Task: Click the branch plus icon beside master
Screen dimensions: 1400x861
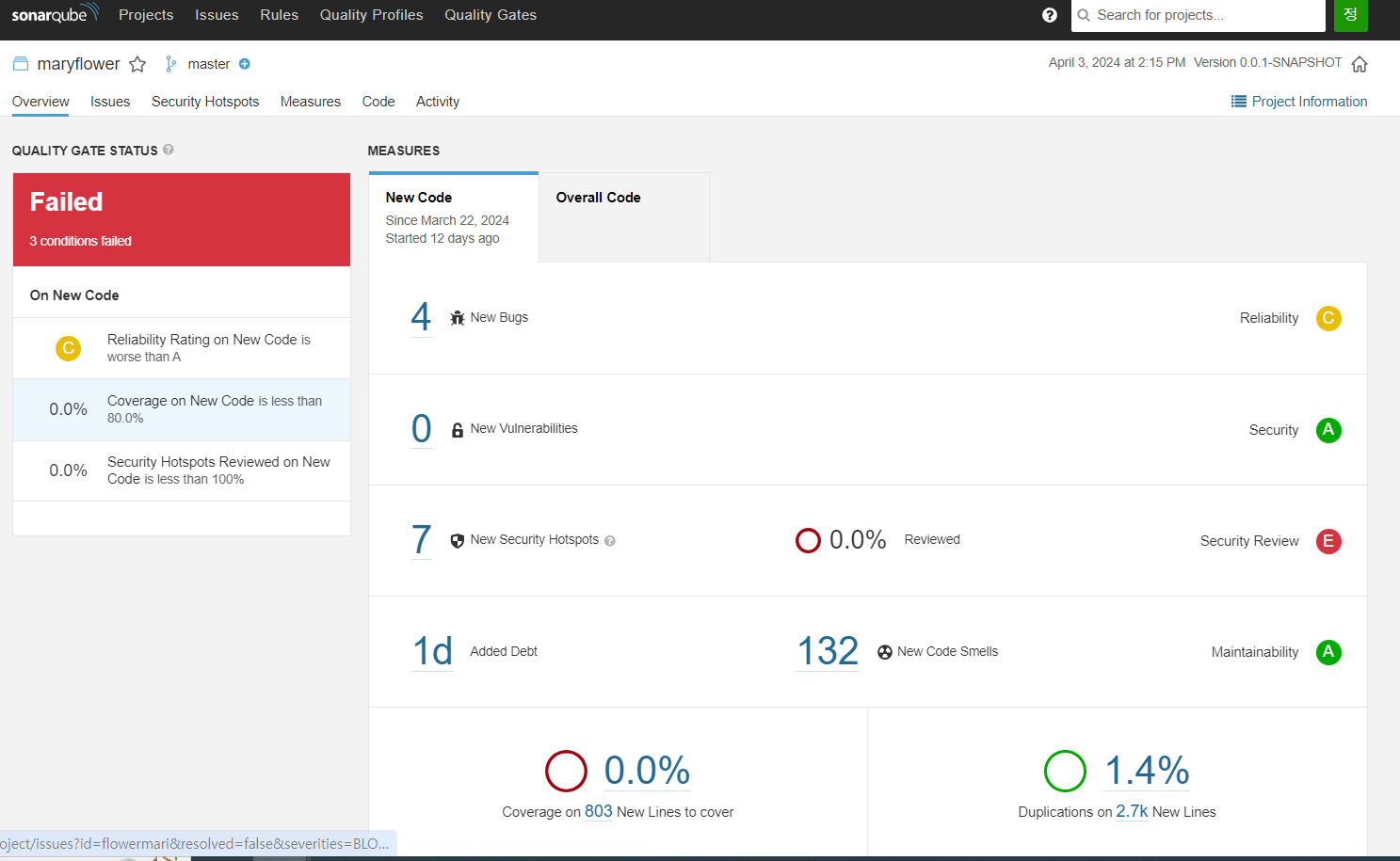Action: pos(245,64)
